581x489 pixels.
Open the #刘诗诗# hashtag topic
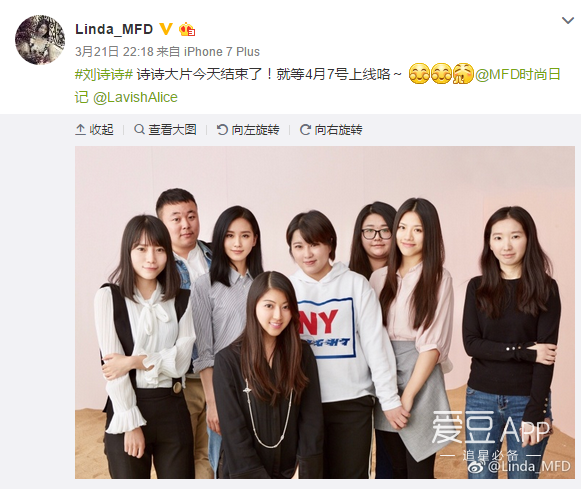[104, 74]
